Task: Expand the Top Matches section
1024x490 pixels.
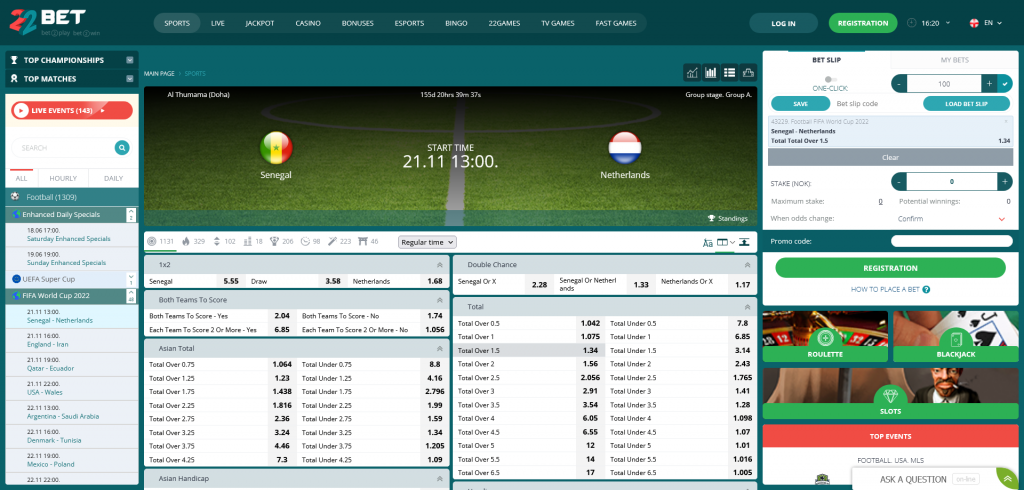Action: 131,78
